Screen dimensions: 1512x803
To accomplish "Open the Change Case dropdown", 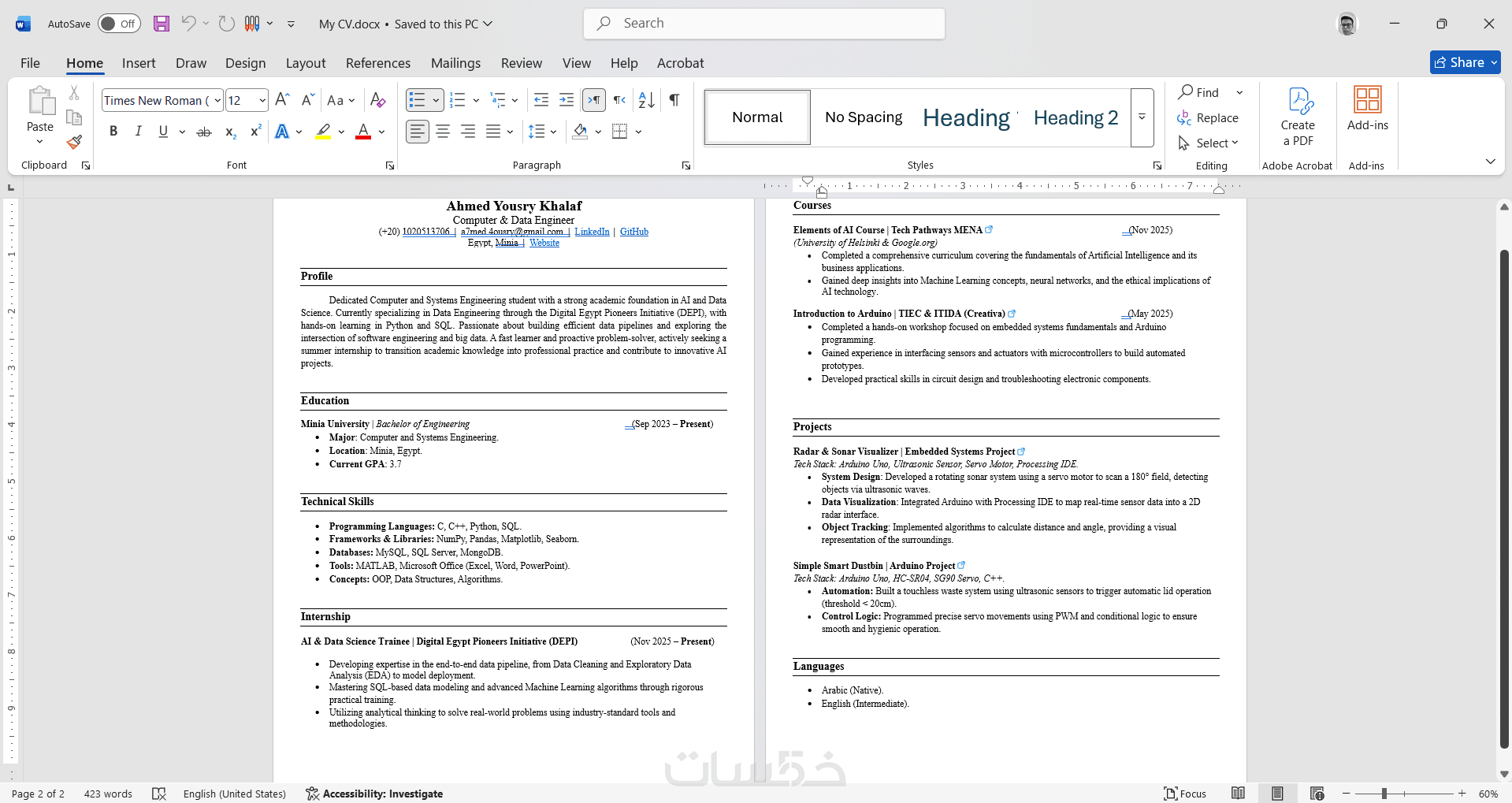I will click(x=341, y=100).
